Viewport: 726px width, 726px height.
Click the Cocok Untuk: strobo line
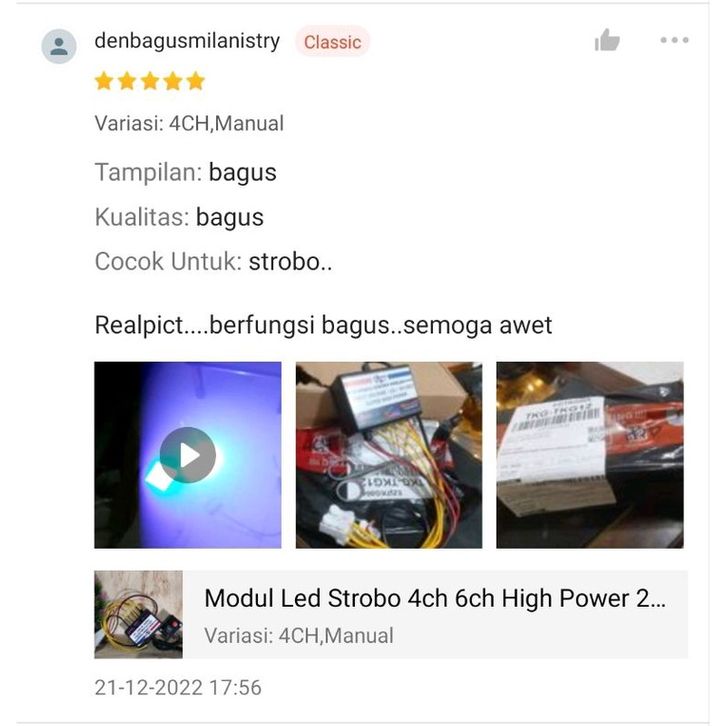213,262
